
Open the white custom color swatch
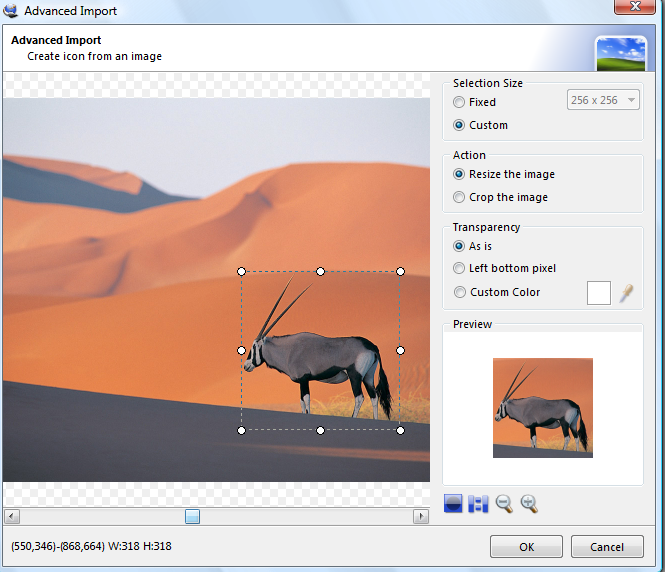(599, 293)
